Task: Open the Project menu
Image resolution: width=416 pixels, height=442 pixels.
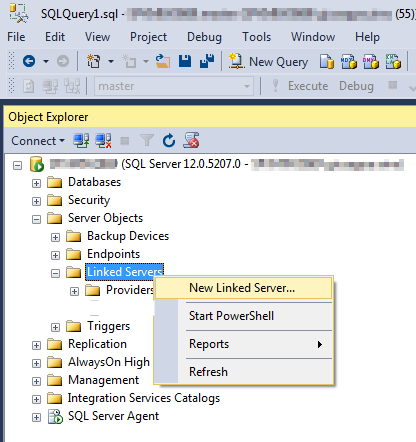Action: (x=148, y=37)
